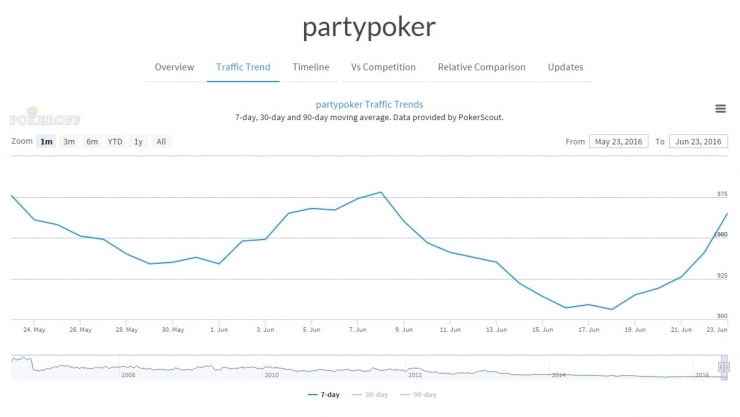The width and height of the screenshot is (740, 417).
Task: Set zoom range to 6m
Action: (92, 142)
